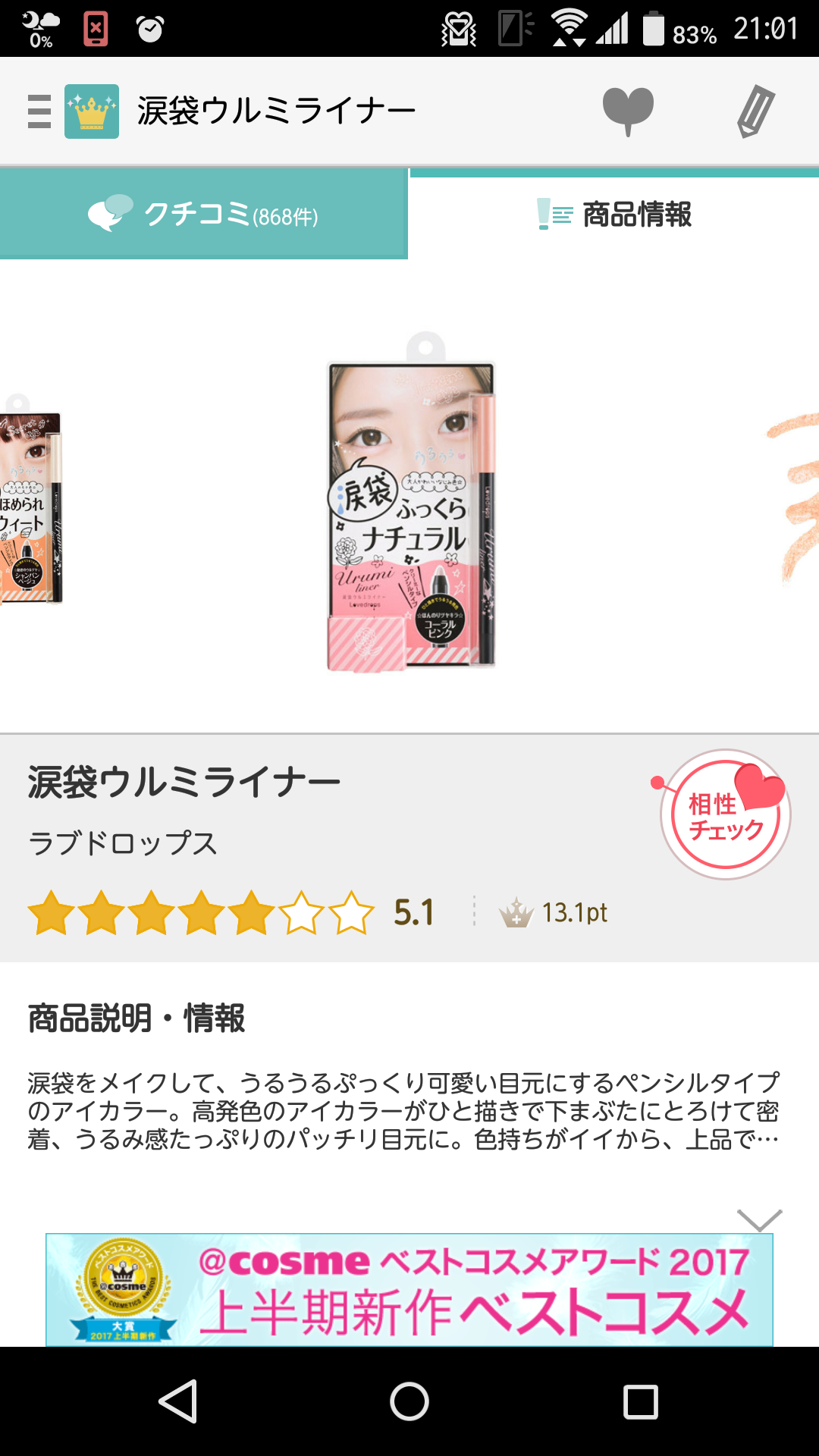Tap Android back navigation button
Screen dimensions: 819x1456
(178, 1401)
